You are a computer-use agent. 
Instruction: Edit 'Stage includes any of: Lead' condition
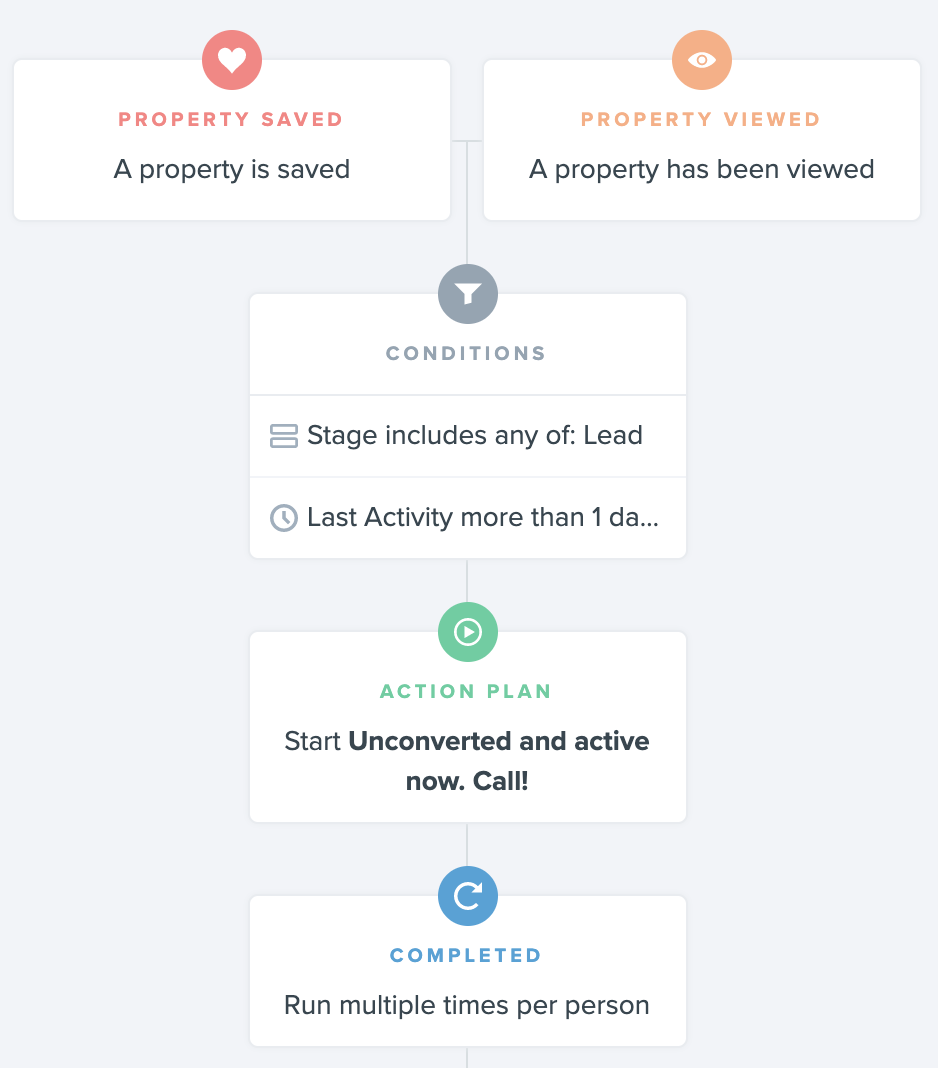pyautogui.click(x=468, y=436)
